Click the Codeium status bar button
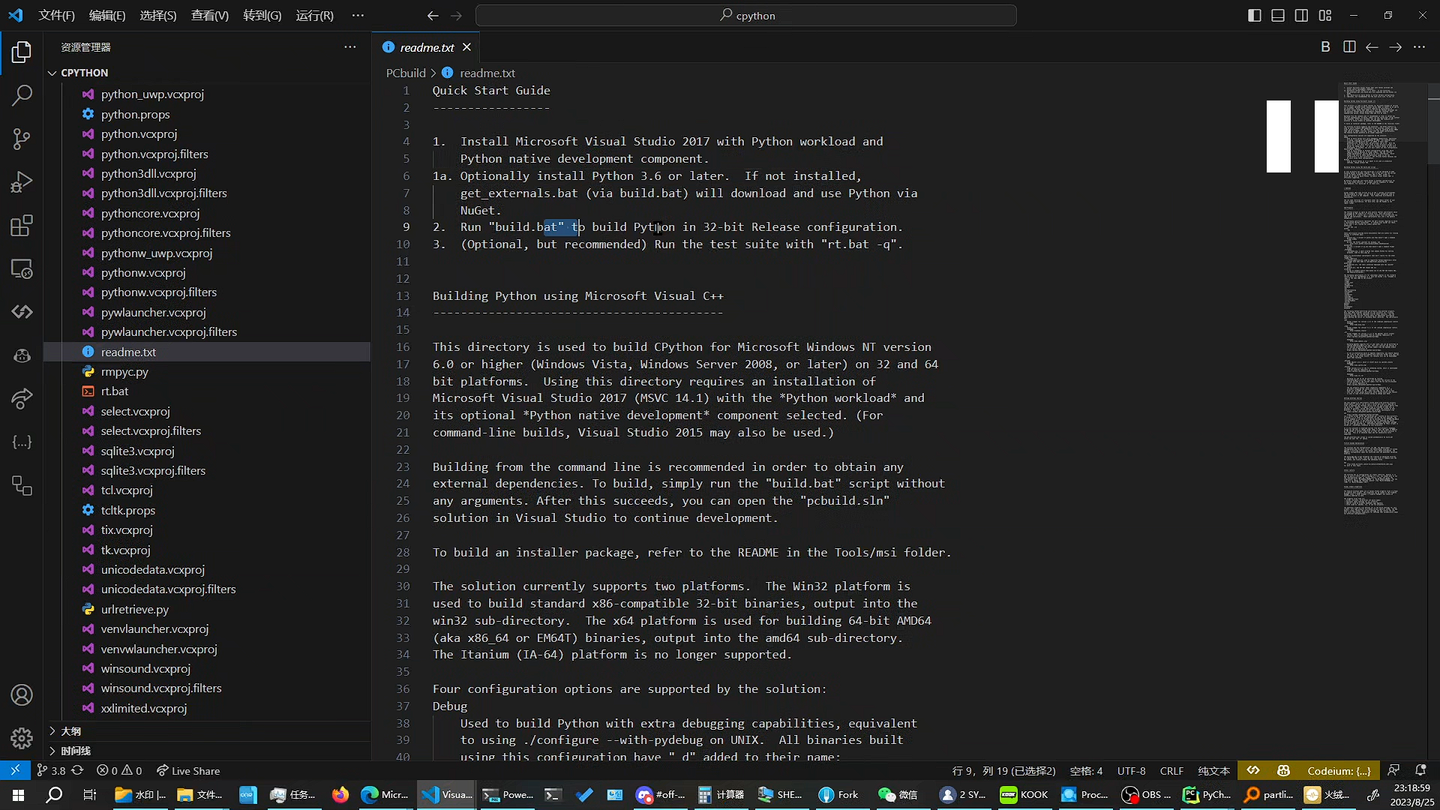This screenshot has width=1440, height=810. pos(1340,771)
